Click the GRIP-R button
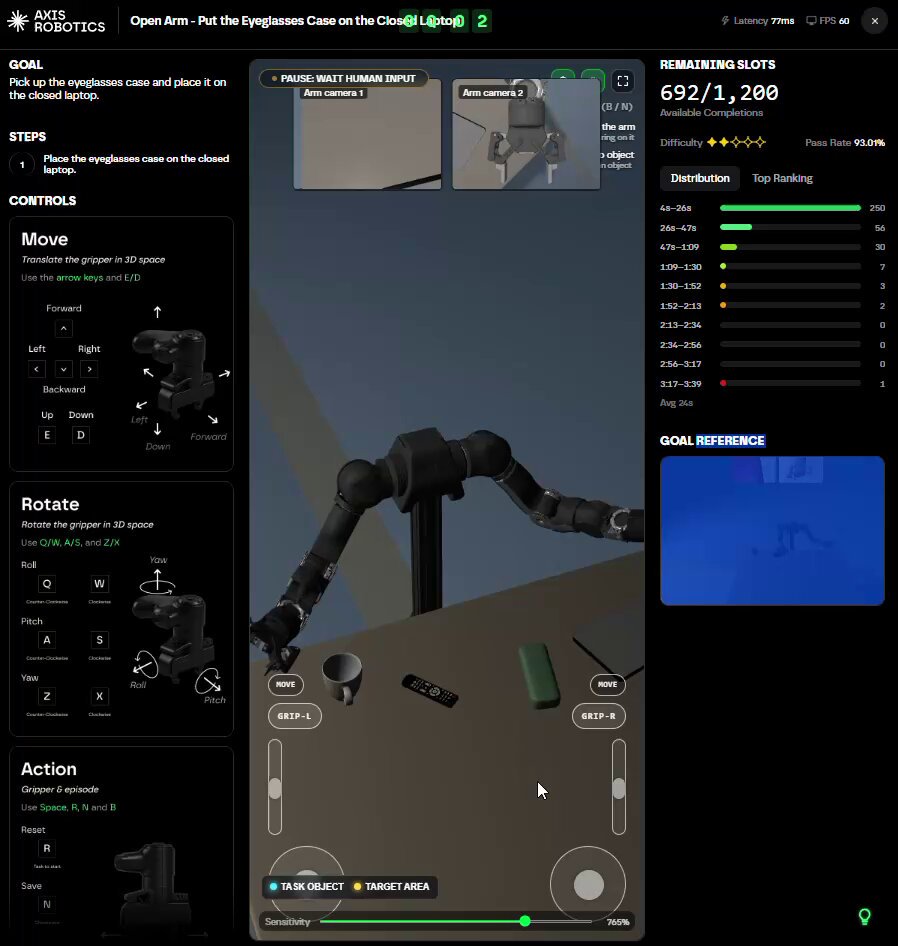Image resolution: width=898 pixels, height=946 pixels. coord(599,716)
